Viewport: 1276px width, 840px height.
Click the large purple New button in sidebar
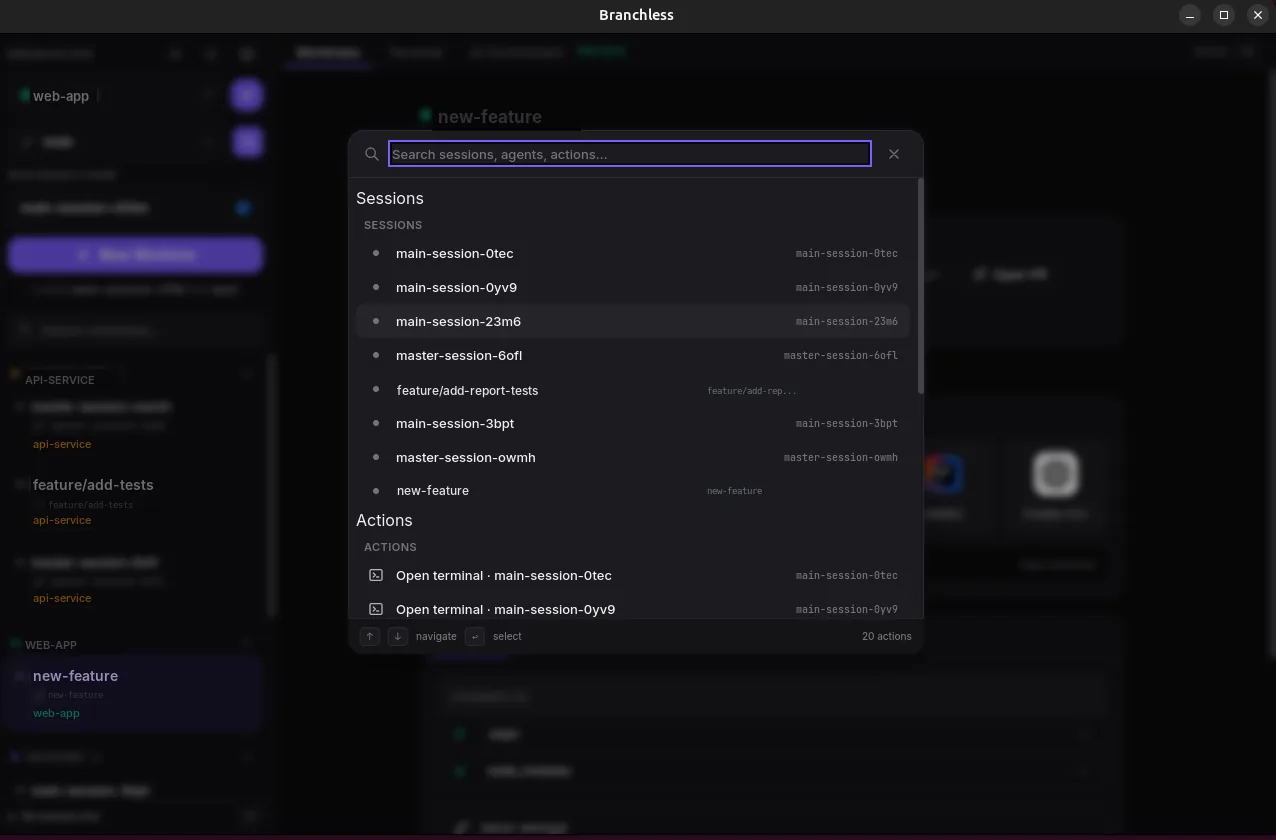pos(136,255)
